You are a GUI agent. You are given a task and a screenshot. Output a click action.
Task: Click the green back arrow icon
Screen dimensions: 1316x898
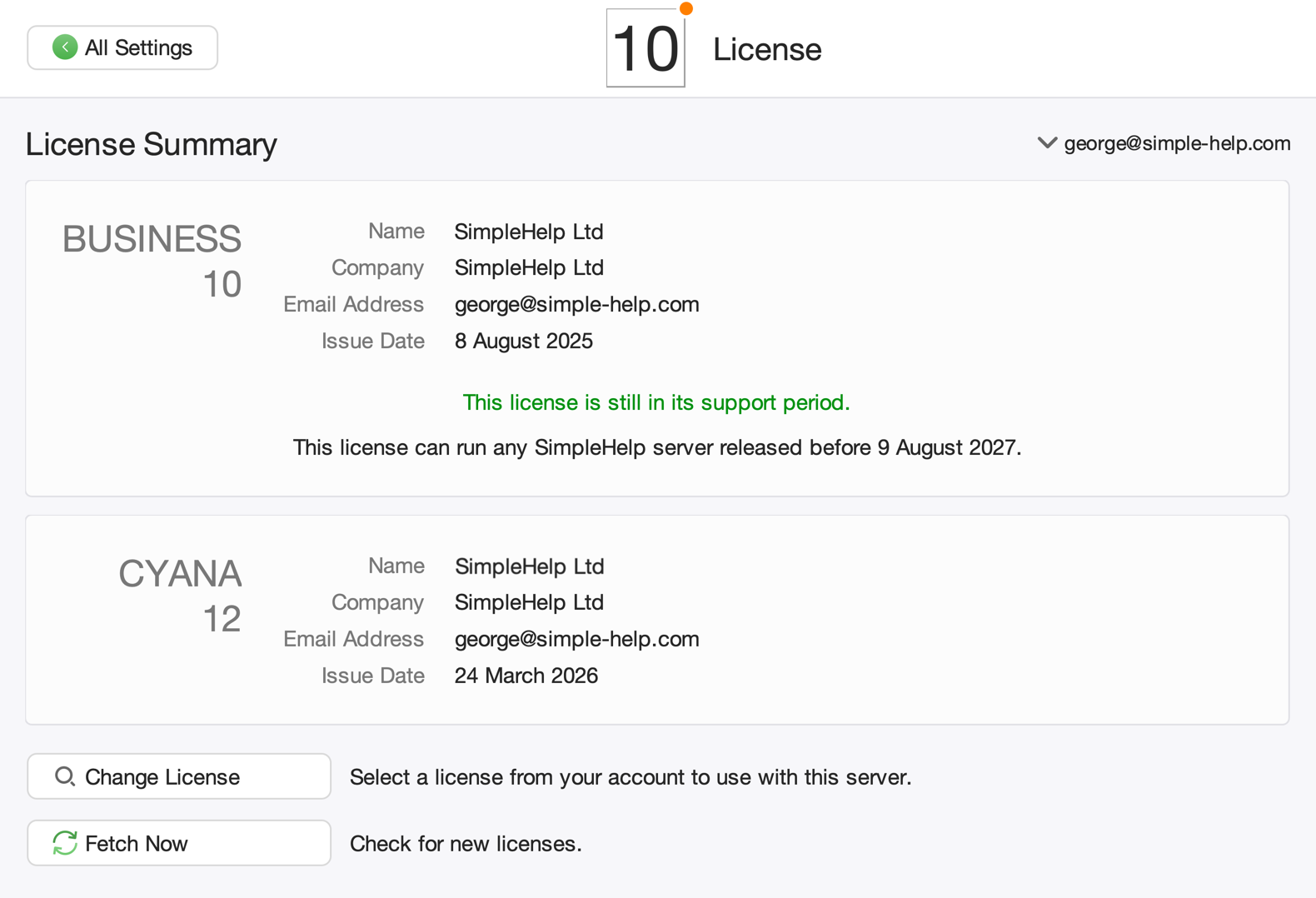pos(65,47)
